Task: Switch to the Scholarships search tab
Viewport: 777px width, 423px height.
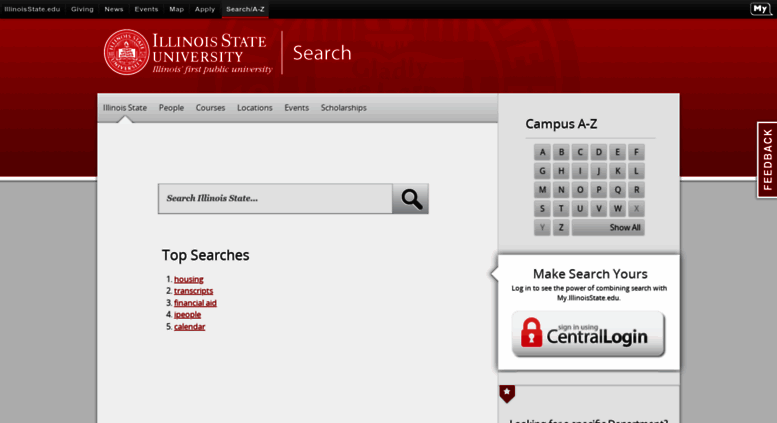Action: [343, 107]
